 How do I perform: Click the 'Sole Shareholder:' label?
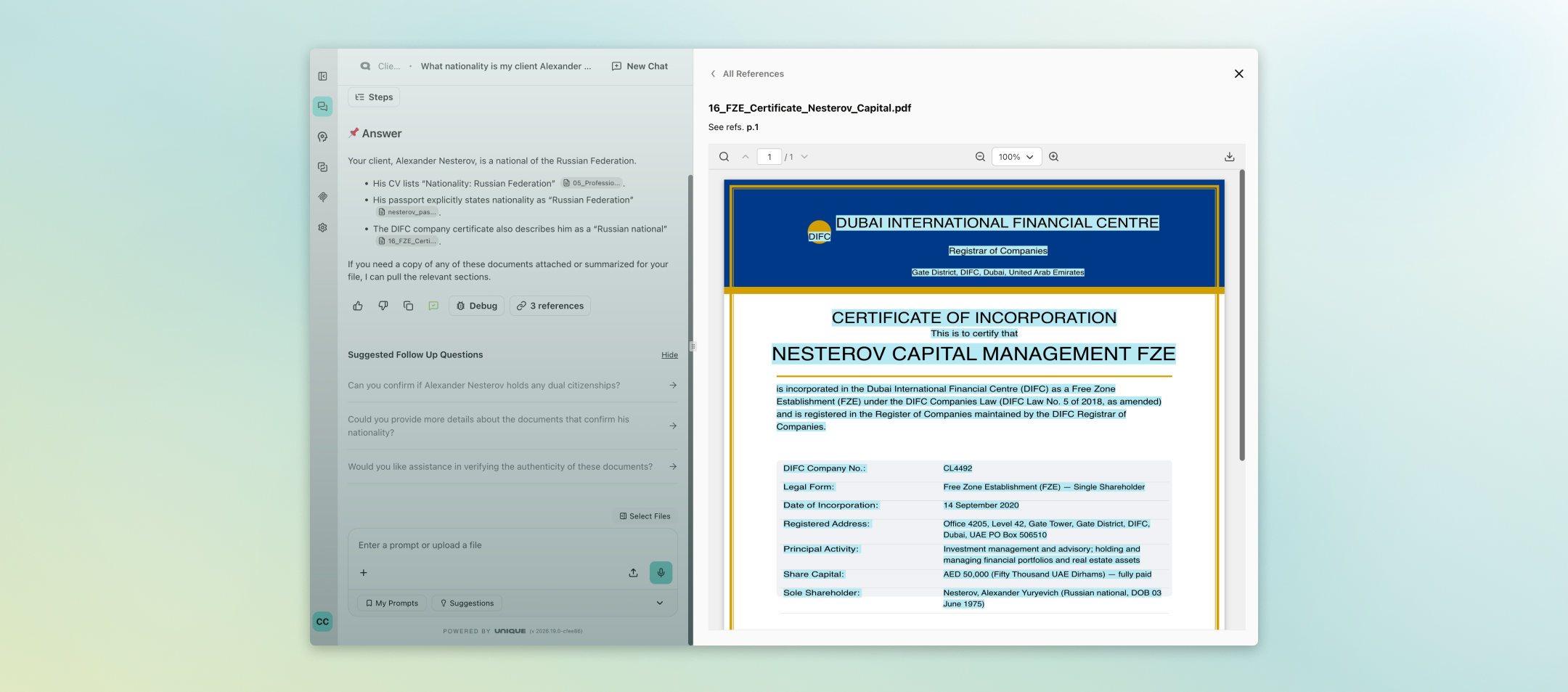tap(822, 593)
